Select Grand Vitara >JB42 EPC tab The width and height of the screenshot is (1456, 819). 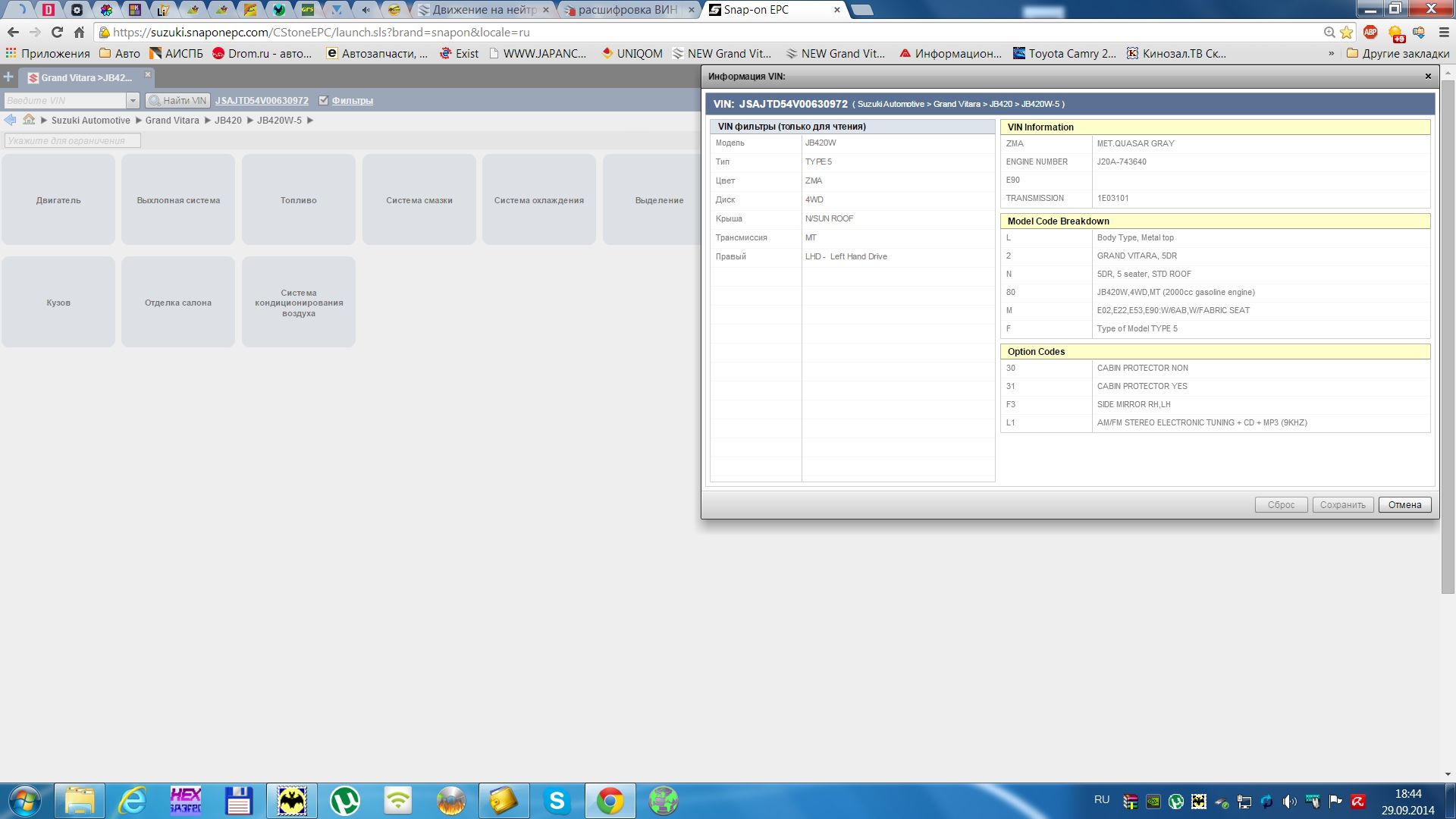(x=85, y=78)
